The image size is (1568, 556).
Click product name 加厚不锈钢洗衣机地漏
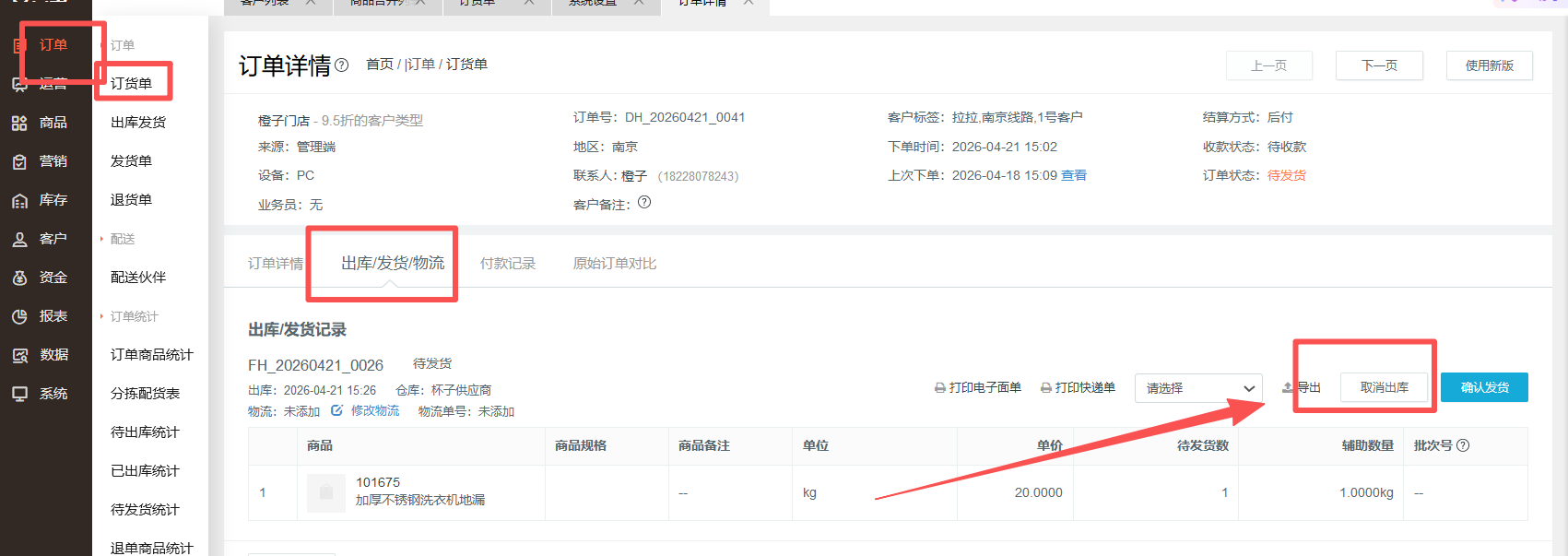coord(420,500)
